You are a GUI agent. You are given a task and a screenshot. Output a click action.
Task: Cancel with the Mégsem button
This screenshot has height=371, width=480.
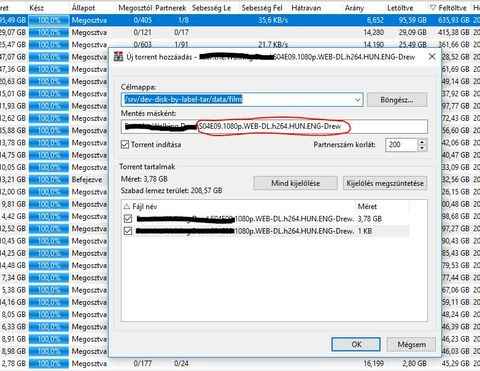411,344
